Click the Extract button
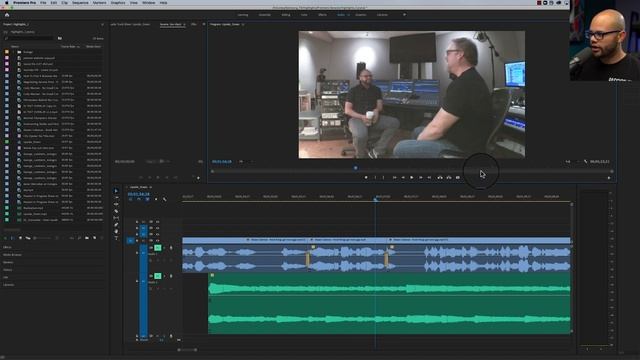640x360 pixels. (449, 178)
